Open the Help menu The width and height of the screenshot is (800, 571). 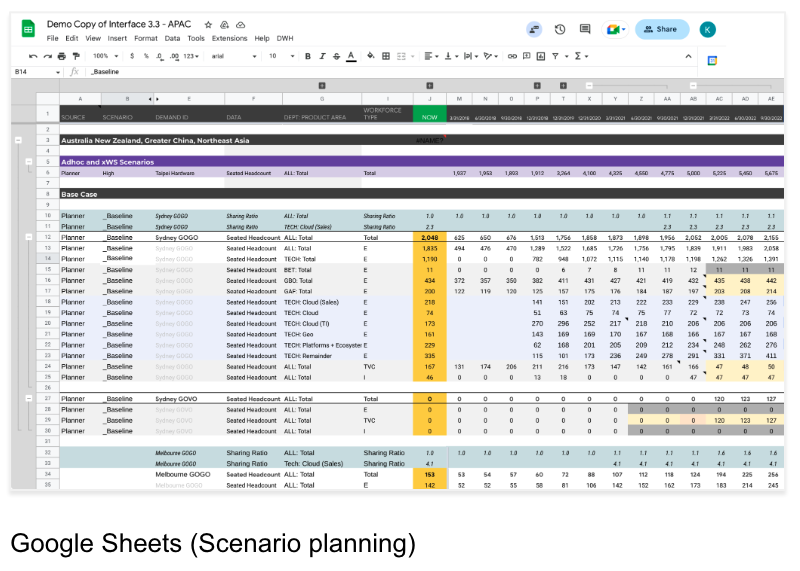[x=262, y=38]
